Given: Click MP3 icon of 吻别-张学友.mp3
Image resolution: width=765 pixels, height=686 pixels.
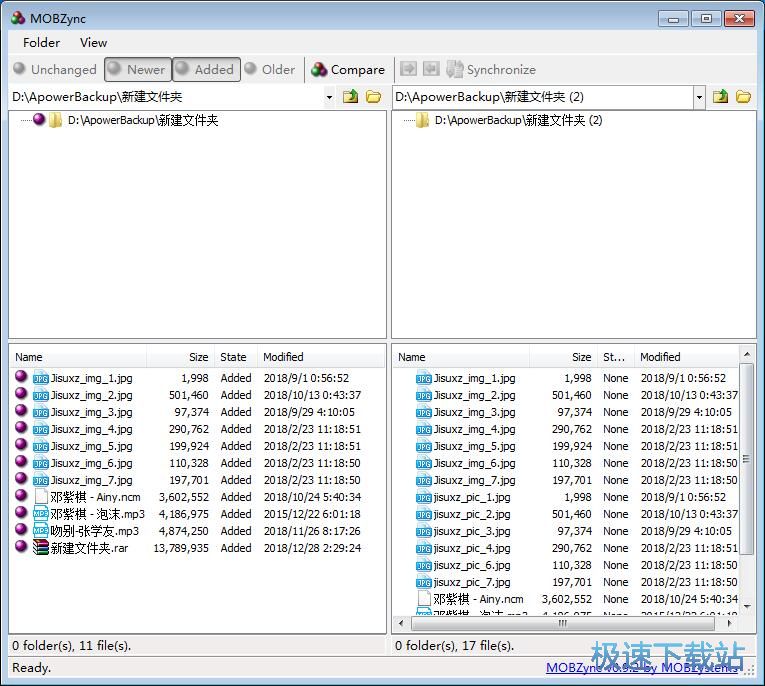Looking at the screenshot, I should click(40, 531).
